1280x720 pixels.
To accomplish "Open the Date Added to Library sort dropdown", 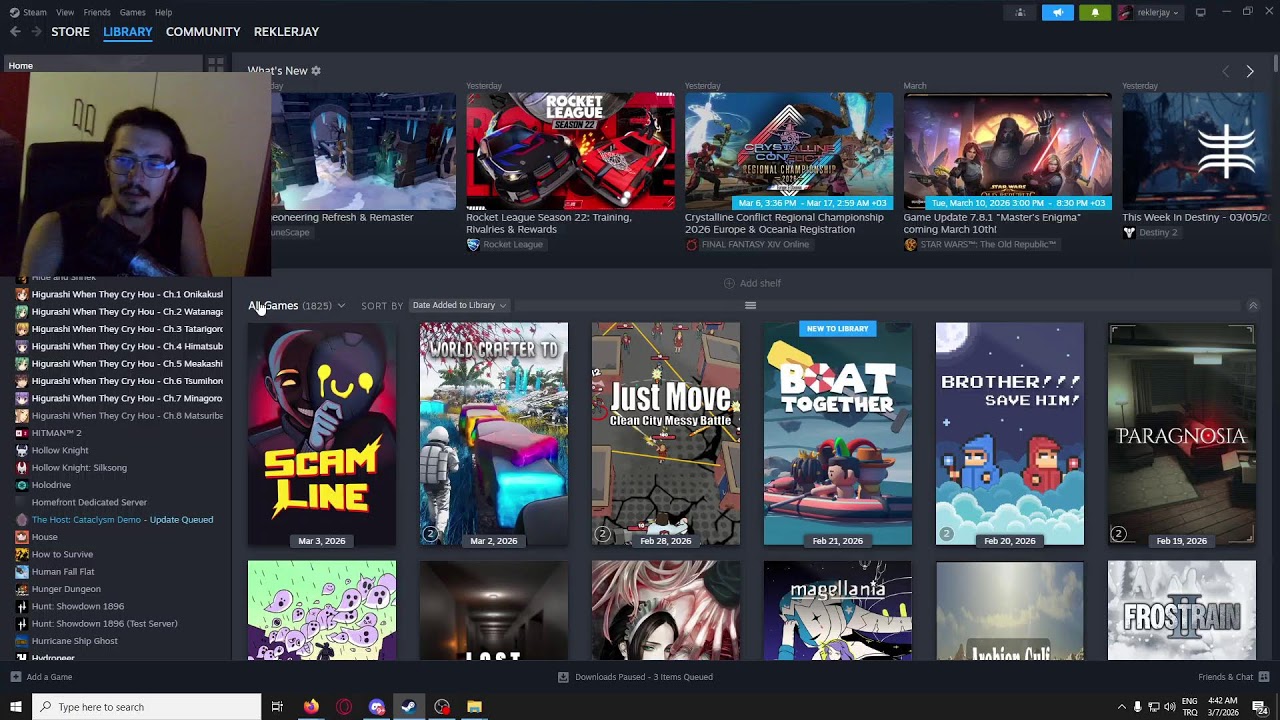I will [x=459, y=305].
